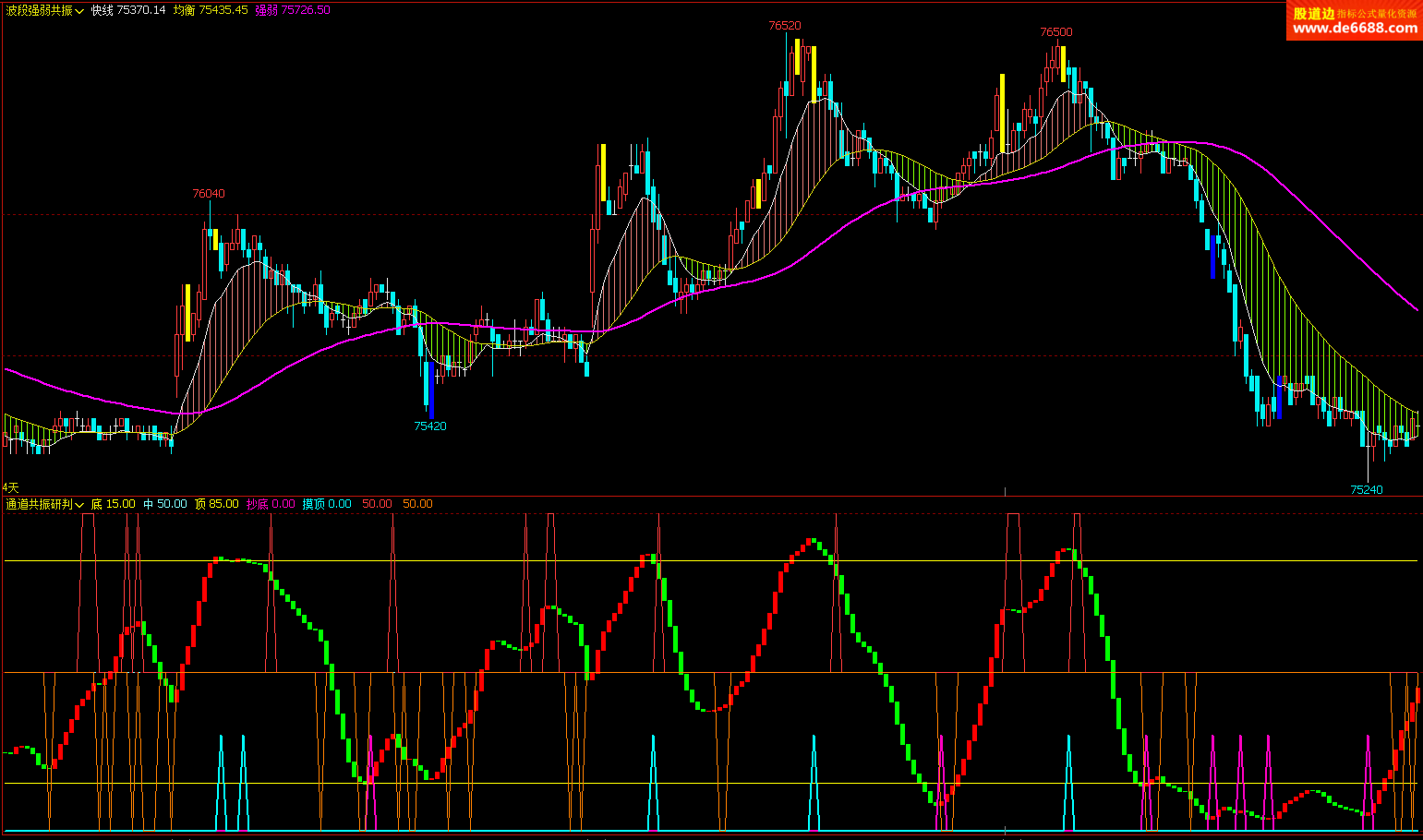Click the red 50.00 value in indicator header
The height and width of the screenshot is (840, 1423).
[x=377, y=504]
